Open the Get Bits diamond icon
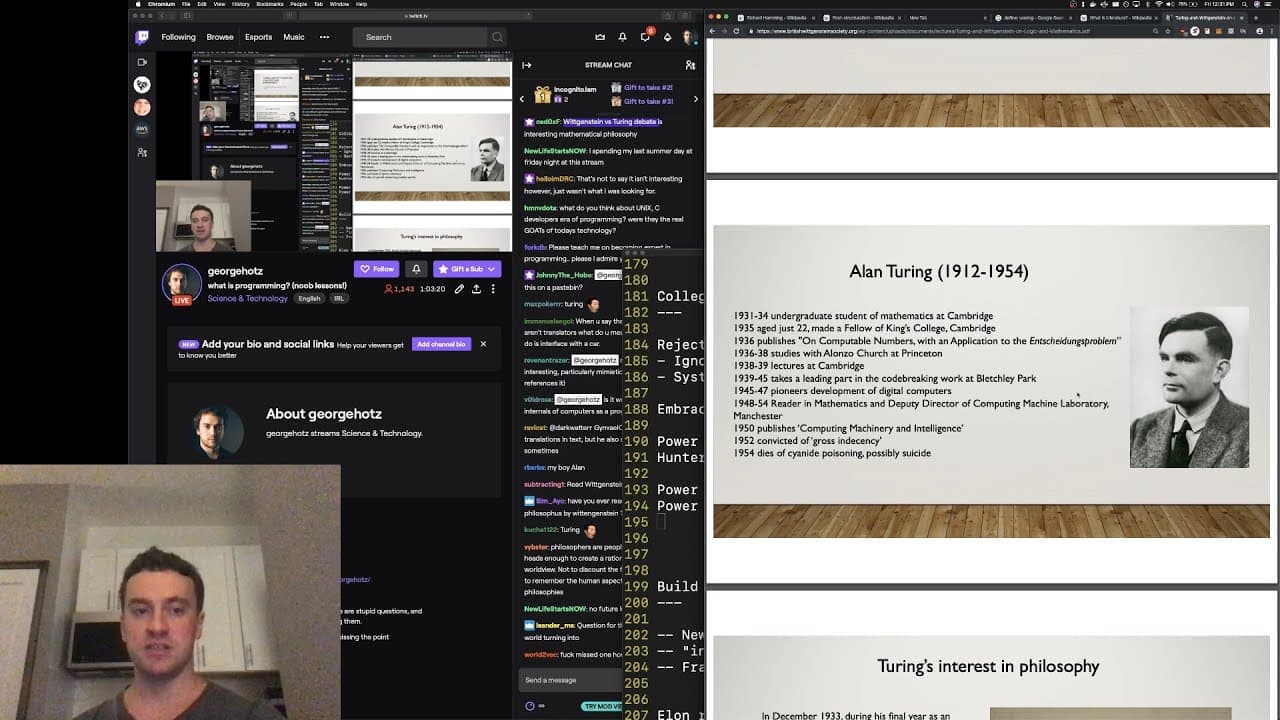This screenshot has height=720, width=1280. point(667,37)
